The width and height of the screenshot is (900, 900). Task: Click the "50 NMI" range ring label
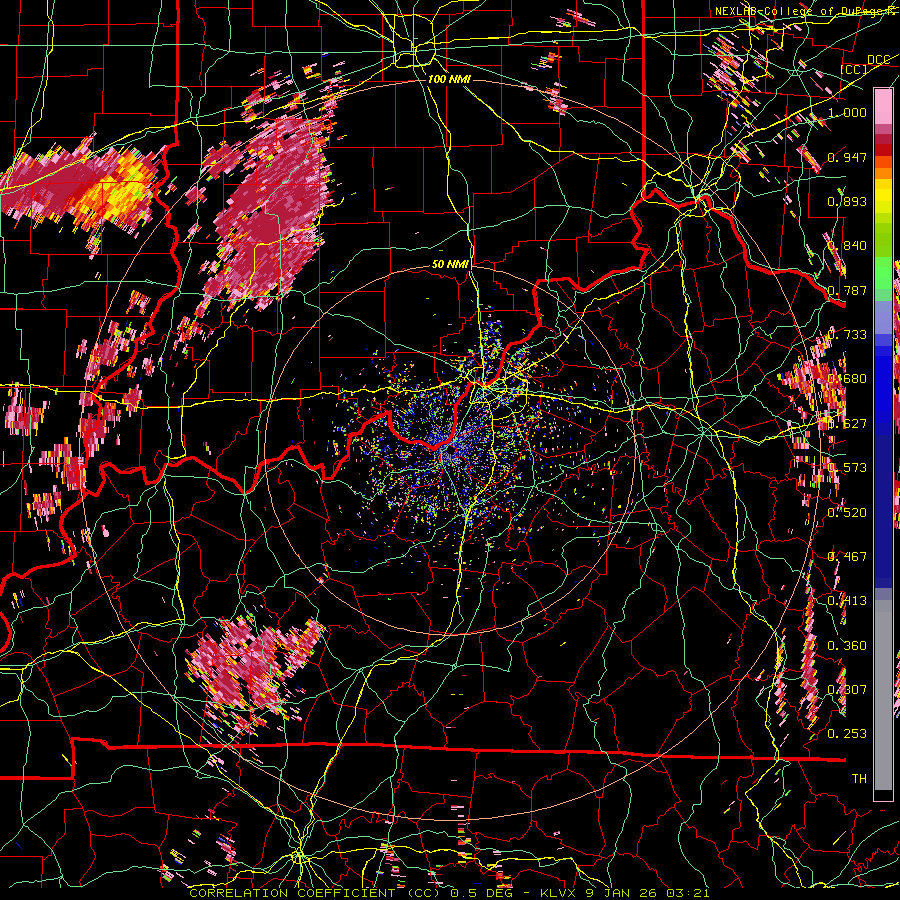click(451, 264)
